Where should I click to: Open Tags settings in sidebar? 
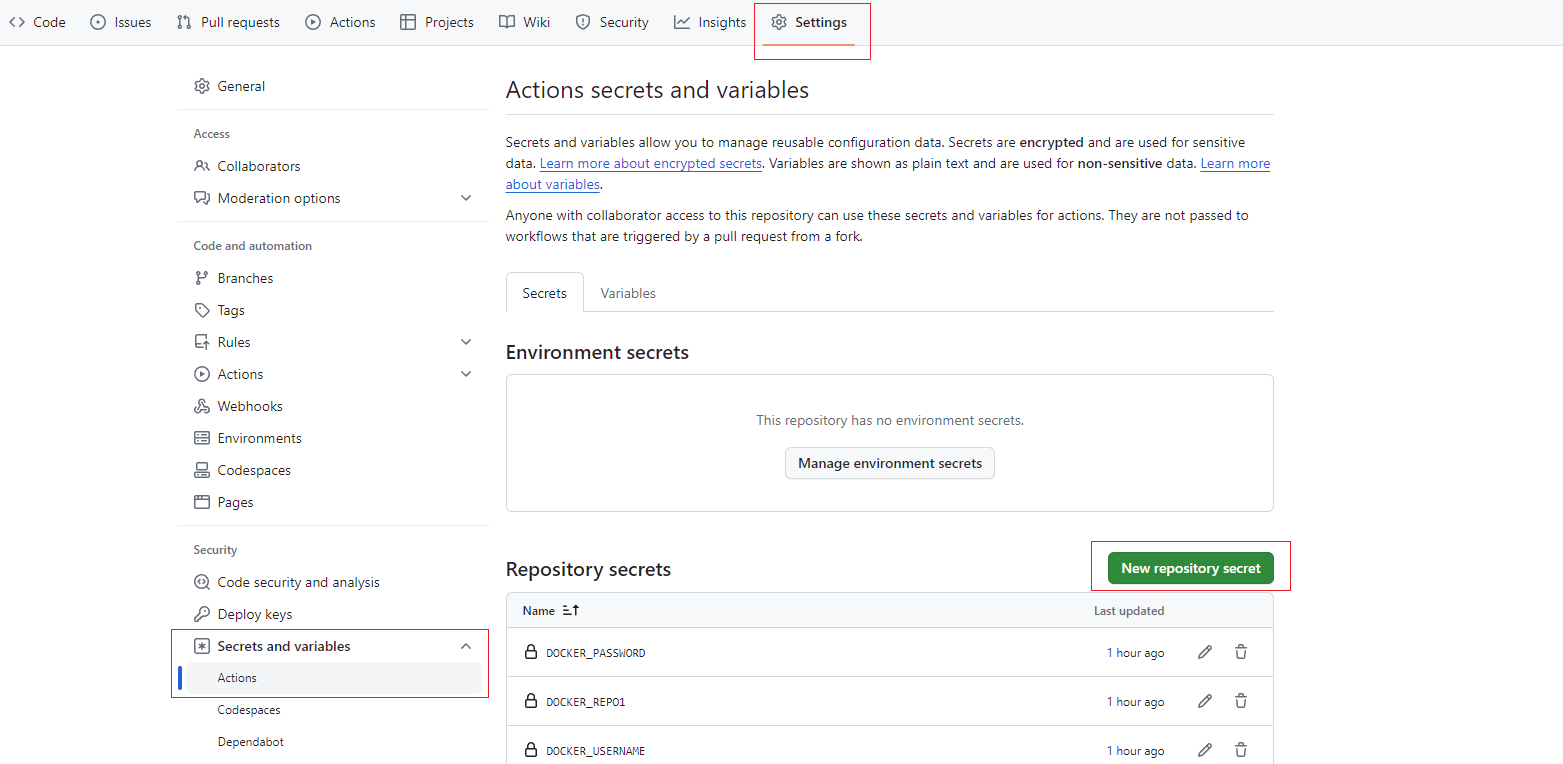click(332, 310)
